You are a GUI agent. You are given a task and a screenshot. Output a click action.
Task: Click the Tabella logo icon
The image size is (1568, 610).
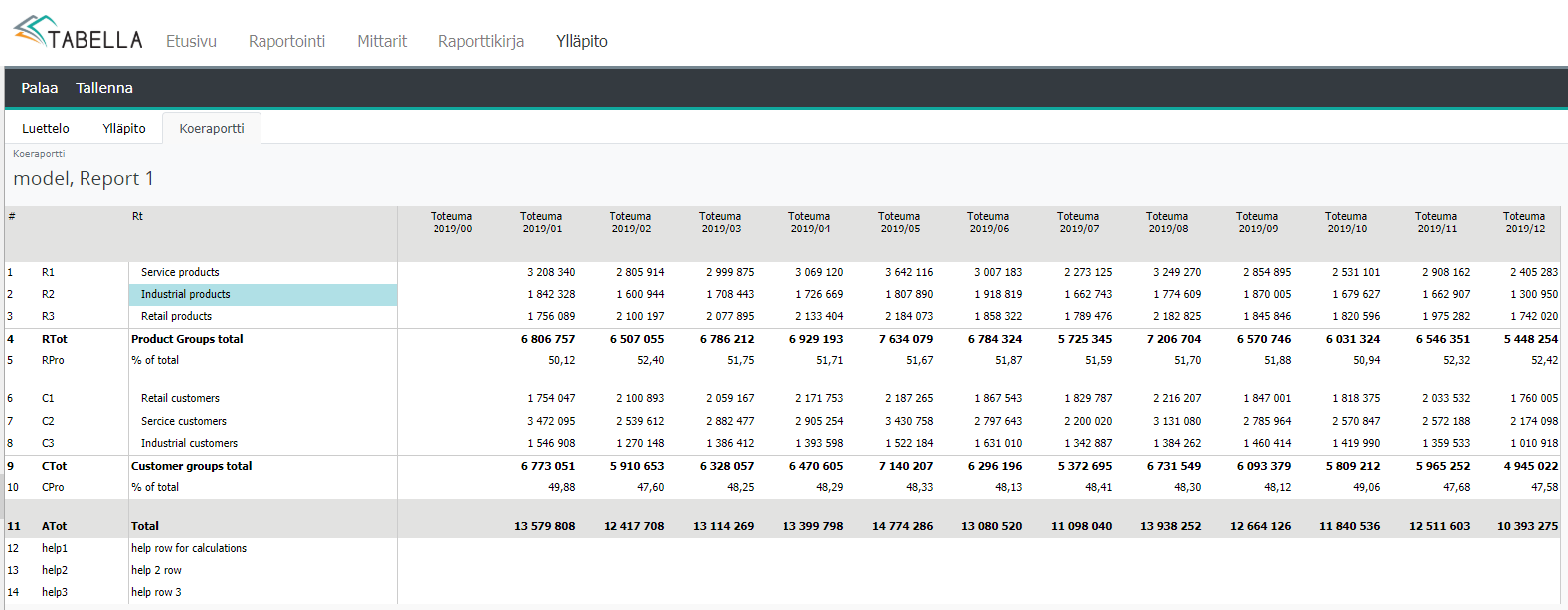[34, 30]
